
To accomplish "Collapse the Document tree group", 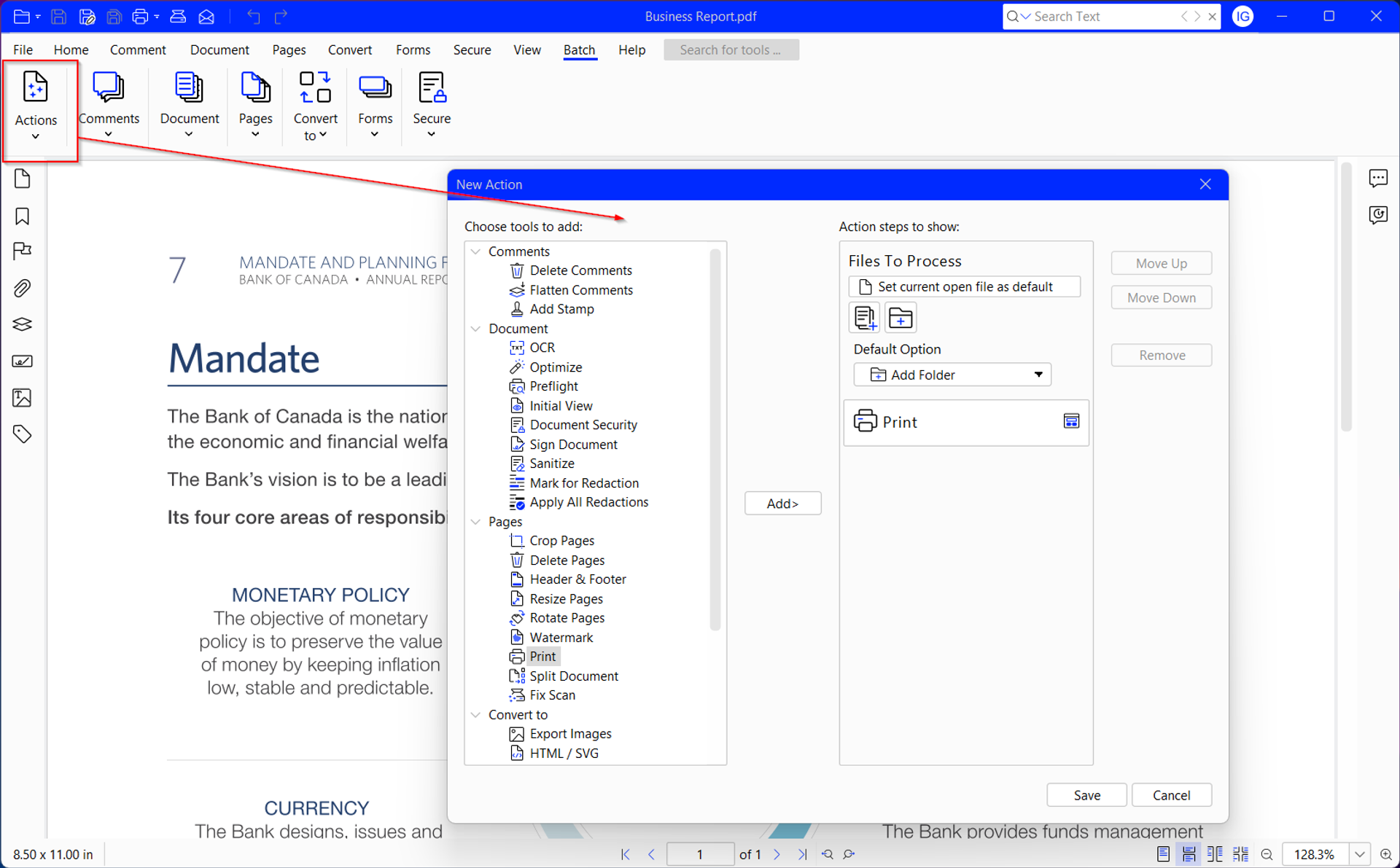I will point(476,329).
